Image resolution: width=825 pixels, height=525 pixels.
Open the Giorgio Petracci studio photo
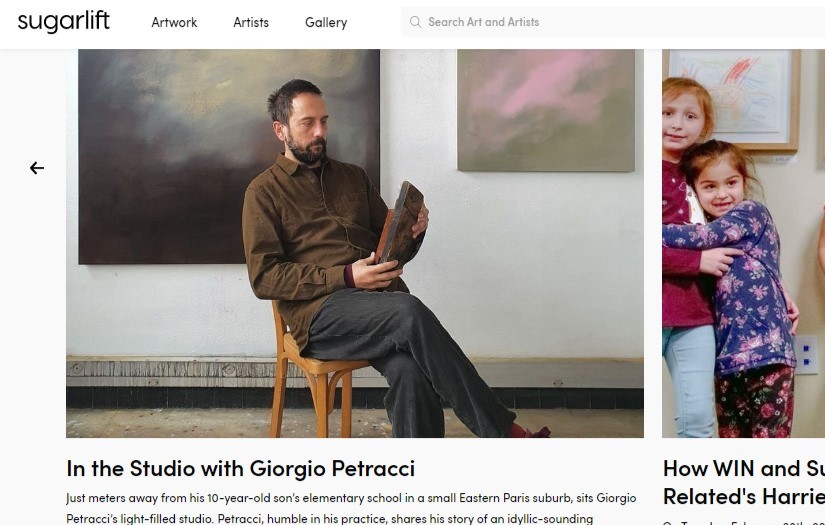[355, 243]
